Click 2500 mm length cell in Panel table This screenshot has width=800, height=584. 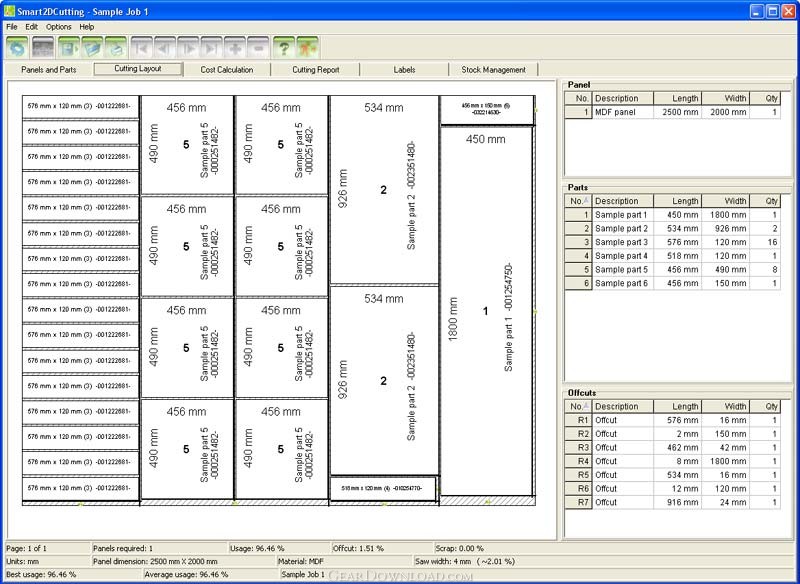[677, 112]
